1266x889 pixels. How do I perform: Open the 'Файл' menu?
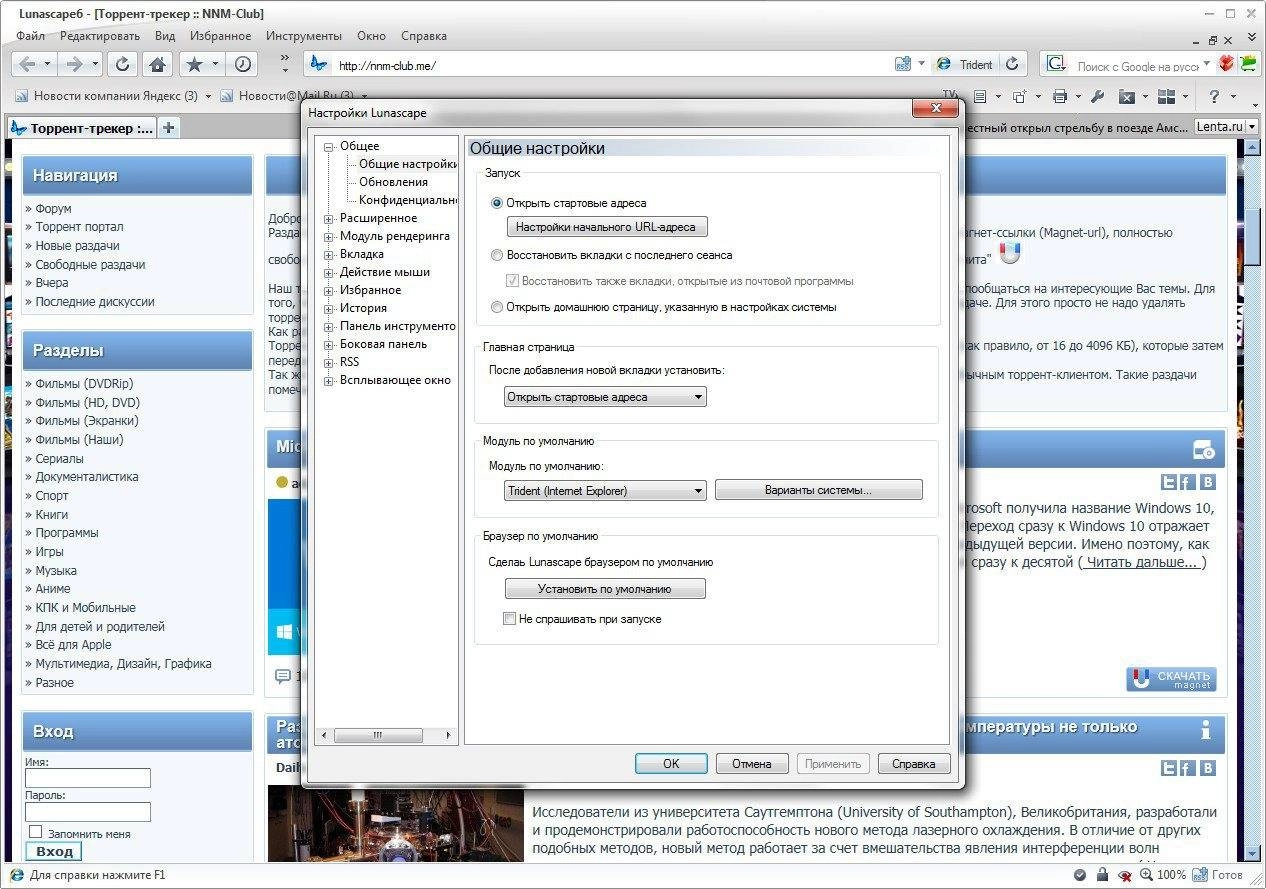30,35
